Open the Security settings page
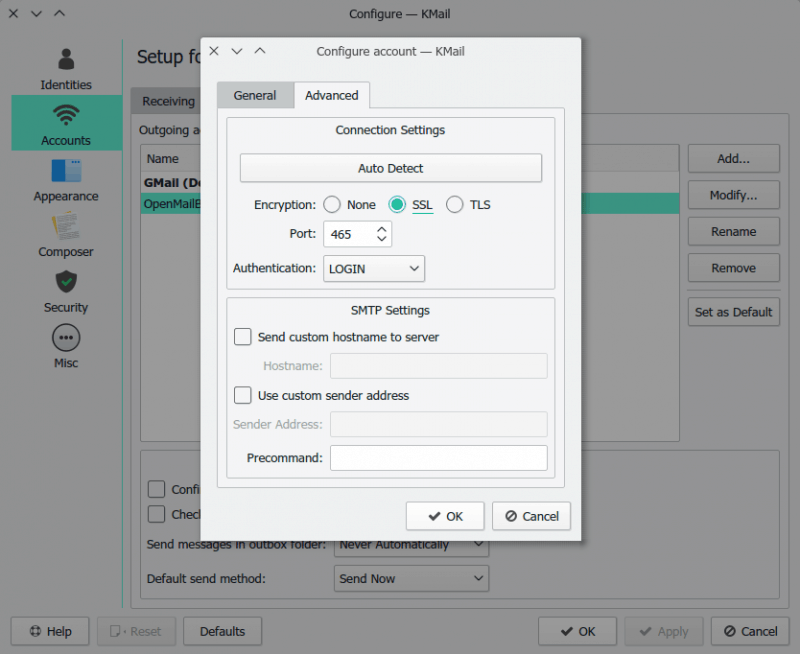Viewport: 800px width, 654px height. (65, 293)
